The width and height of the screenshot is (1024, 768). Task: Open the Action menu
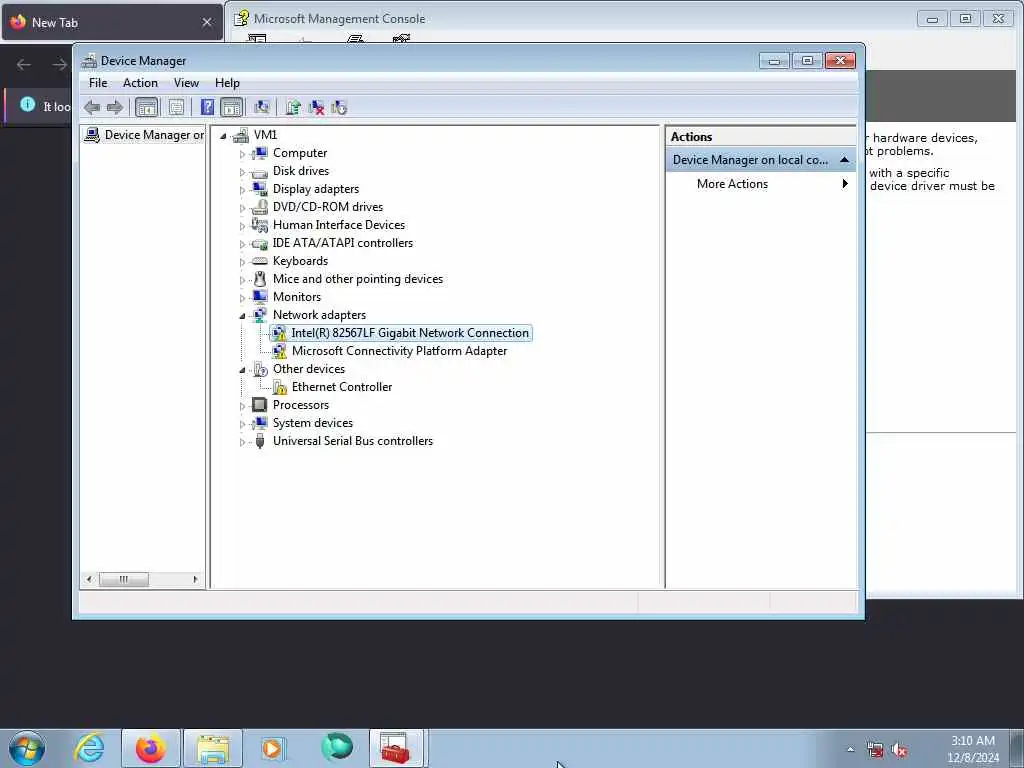pos(140,83)
